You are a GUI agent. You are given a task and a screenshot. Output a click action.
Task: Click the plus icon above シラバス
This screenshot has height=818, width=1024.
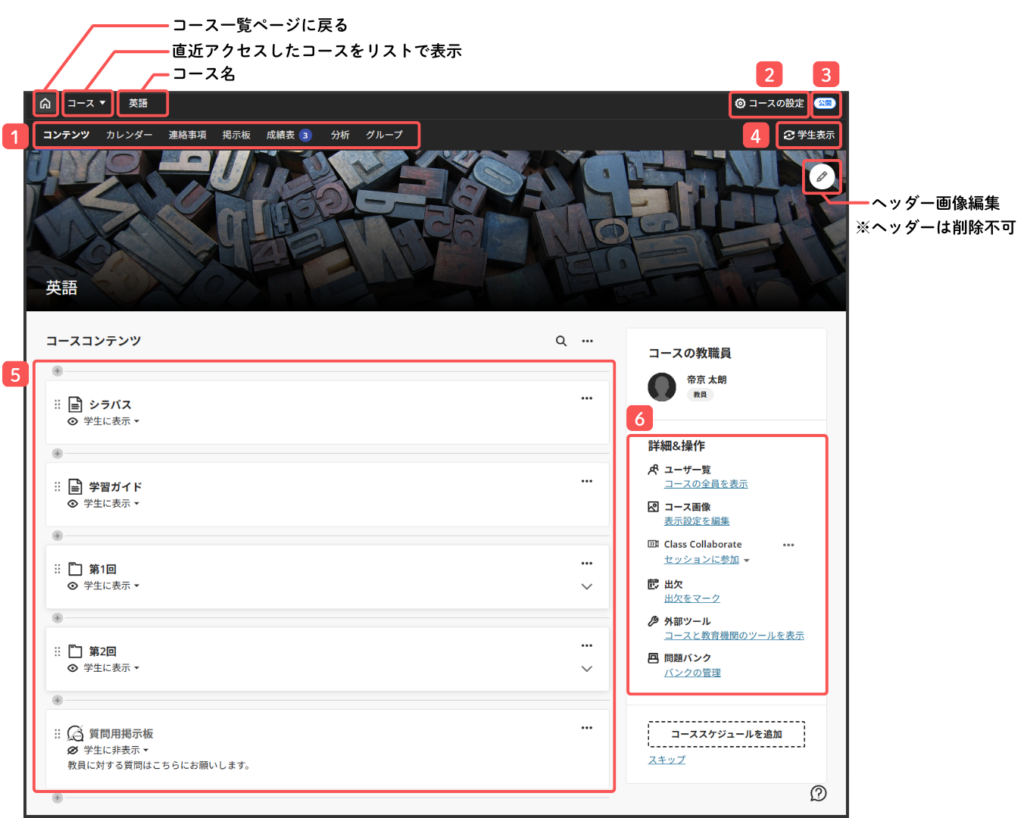click(57, 371)
